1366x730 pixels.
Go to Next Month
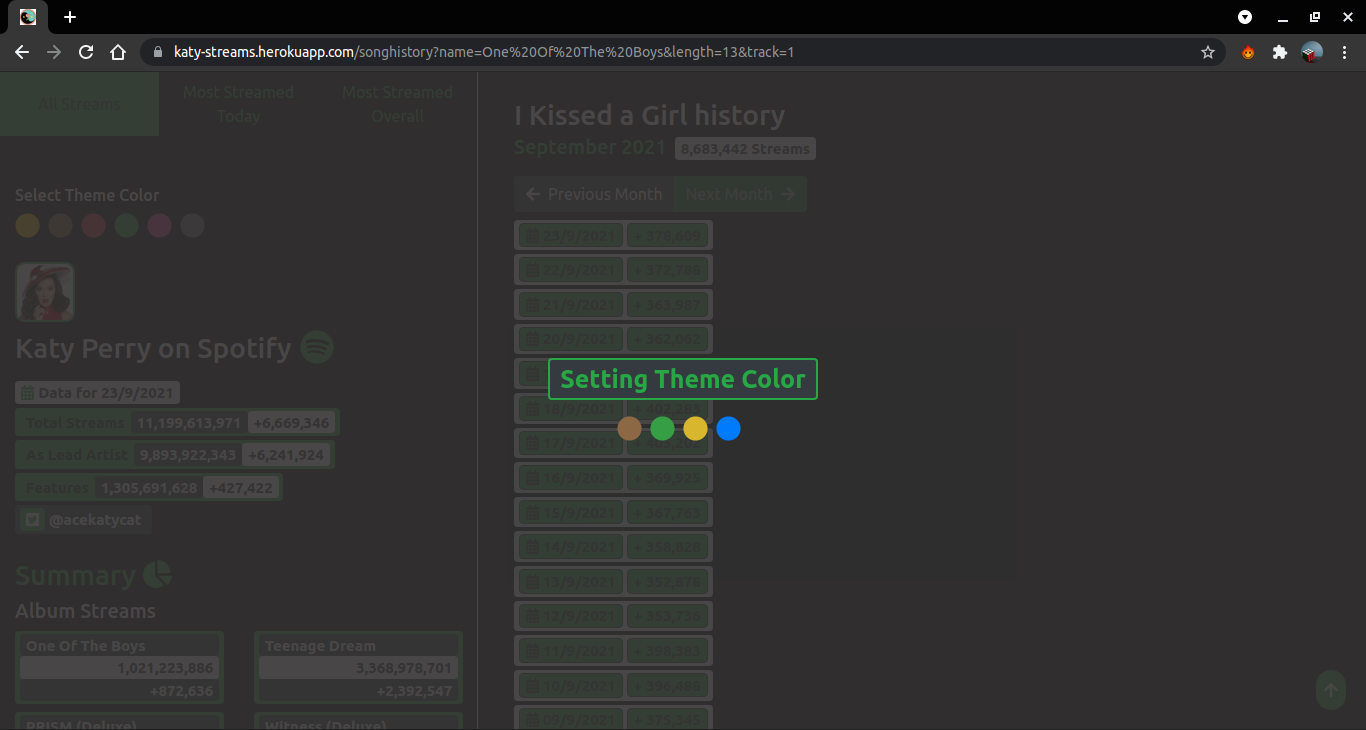point(740,194)
